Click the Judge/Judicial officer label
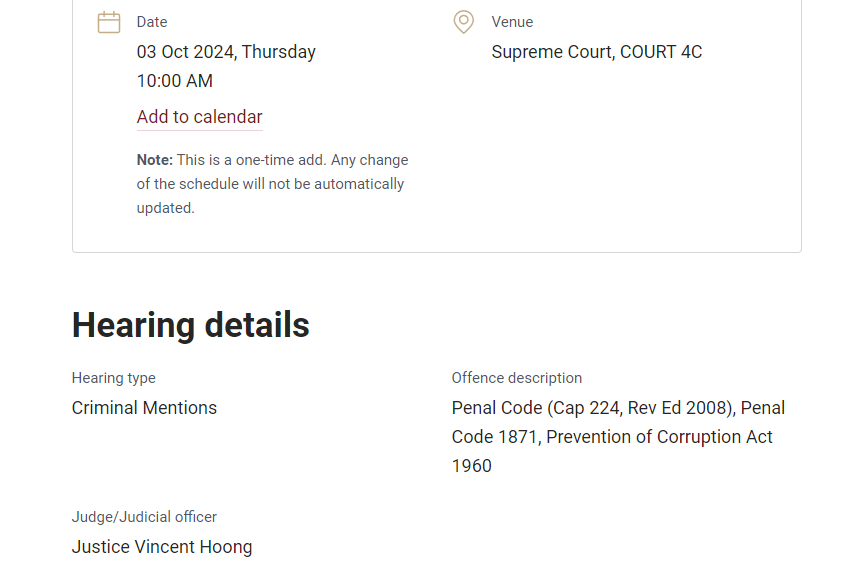Viewport: 844px width, 580px height. 144,517
